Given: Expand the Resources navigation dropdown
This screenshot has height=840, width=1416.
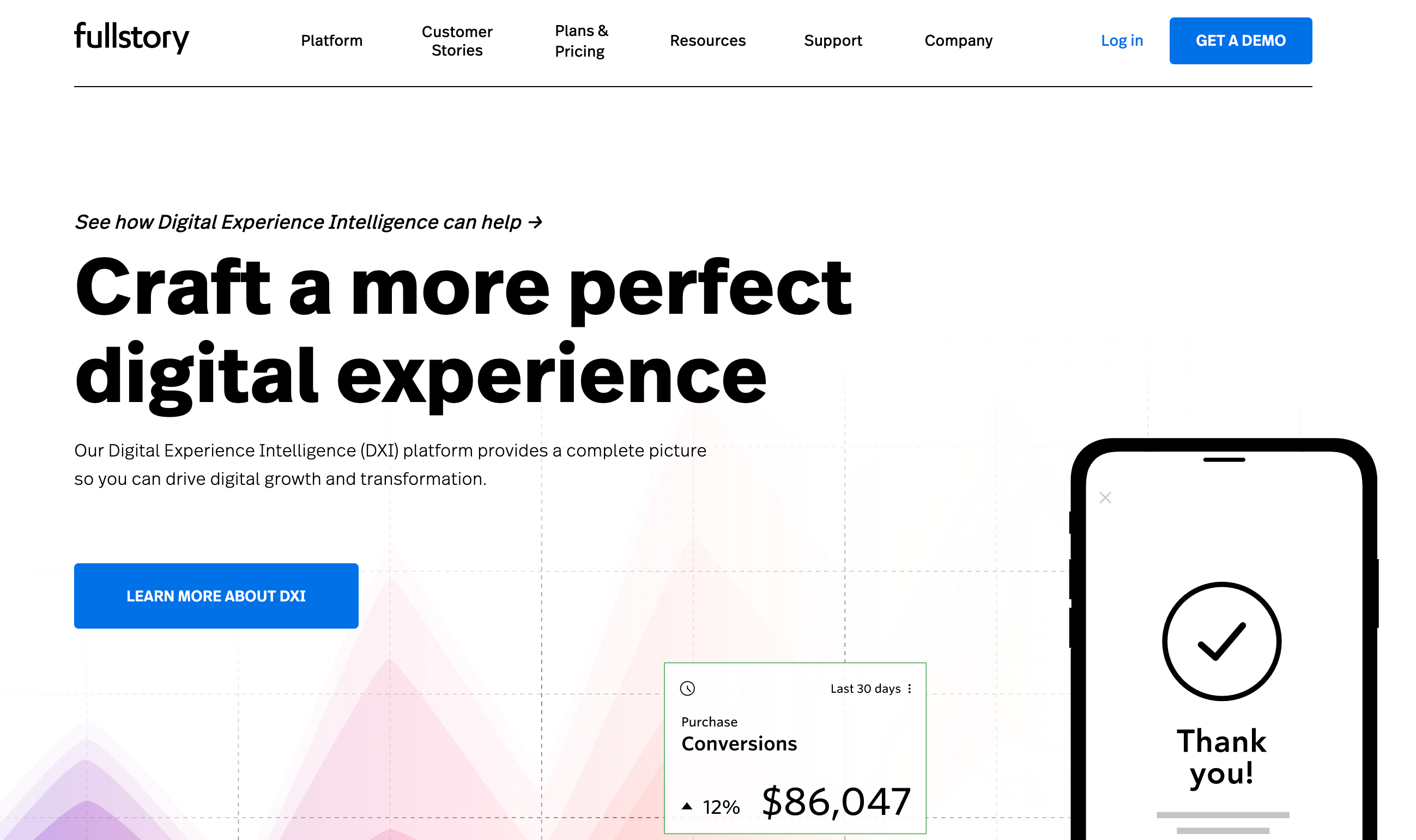Looking at the screenshot, I should point(707,41).
